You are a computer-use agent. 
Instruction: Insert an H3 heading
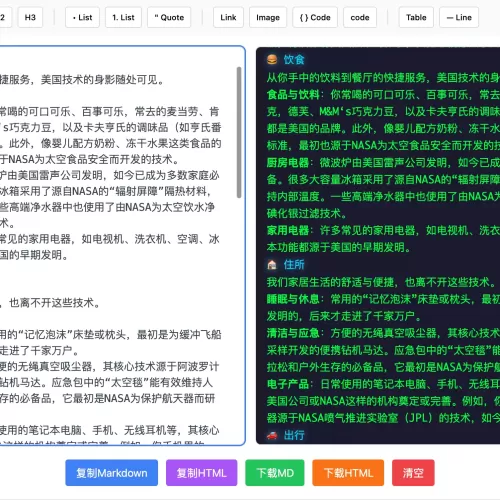pos(30,17)
